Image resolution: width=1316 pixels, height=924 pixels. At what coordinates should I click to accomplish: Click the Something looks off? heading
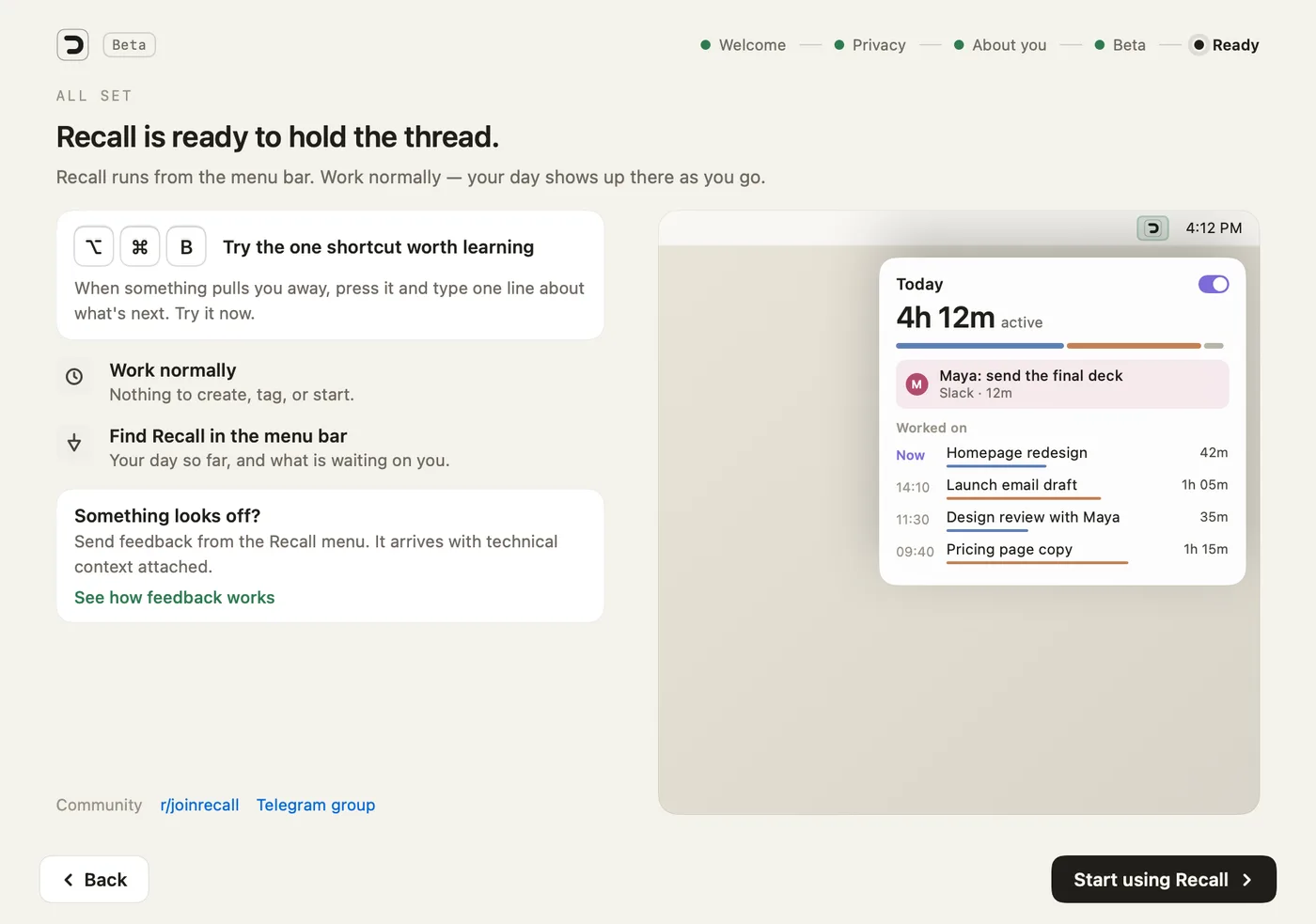pyautogui.click(x=167, y=516)
